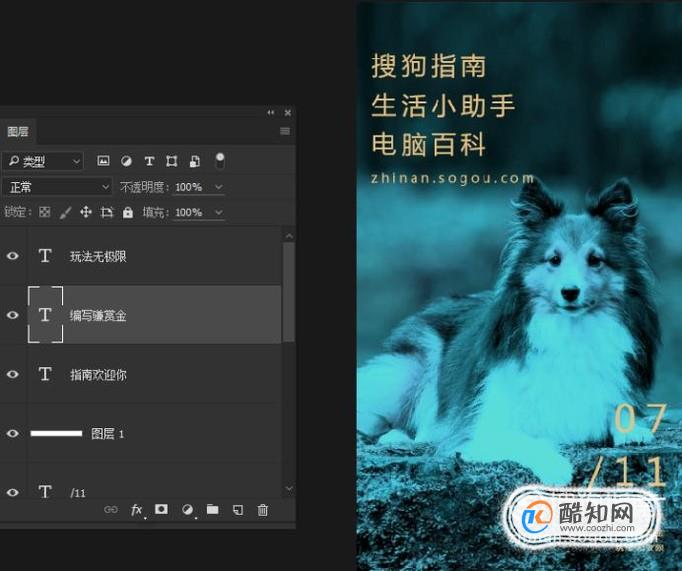Open the Layers panel options menu
Viewport: 682px width, 571px height.
pyautogui.click(x=285, y=131)
